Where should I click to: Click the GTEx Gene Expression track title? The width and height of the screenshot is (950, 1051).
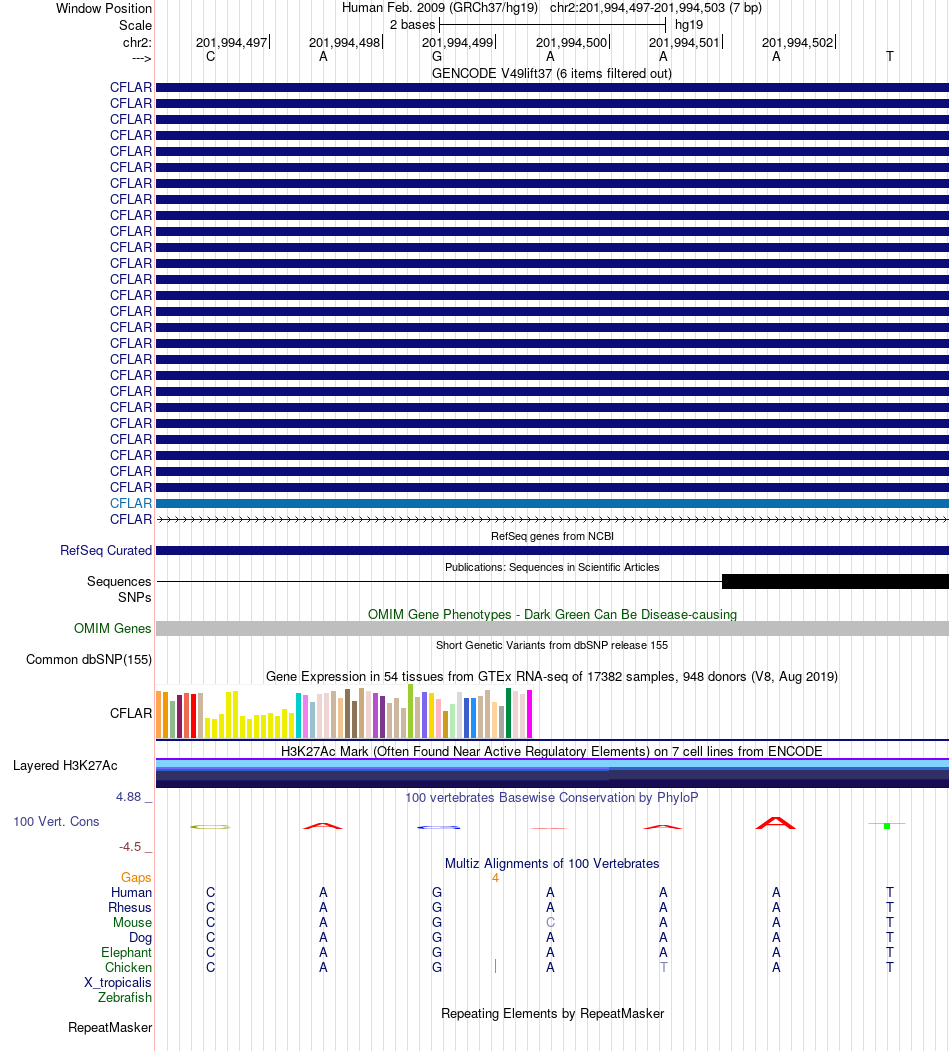coord(552,676)
